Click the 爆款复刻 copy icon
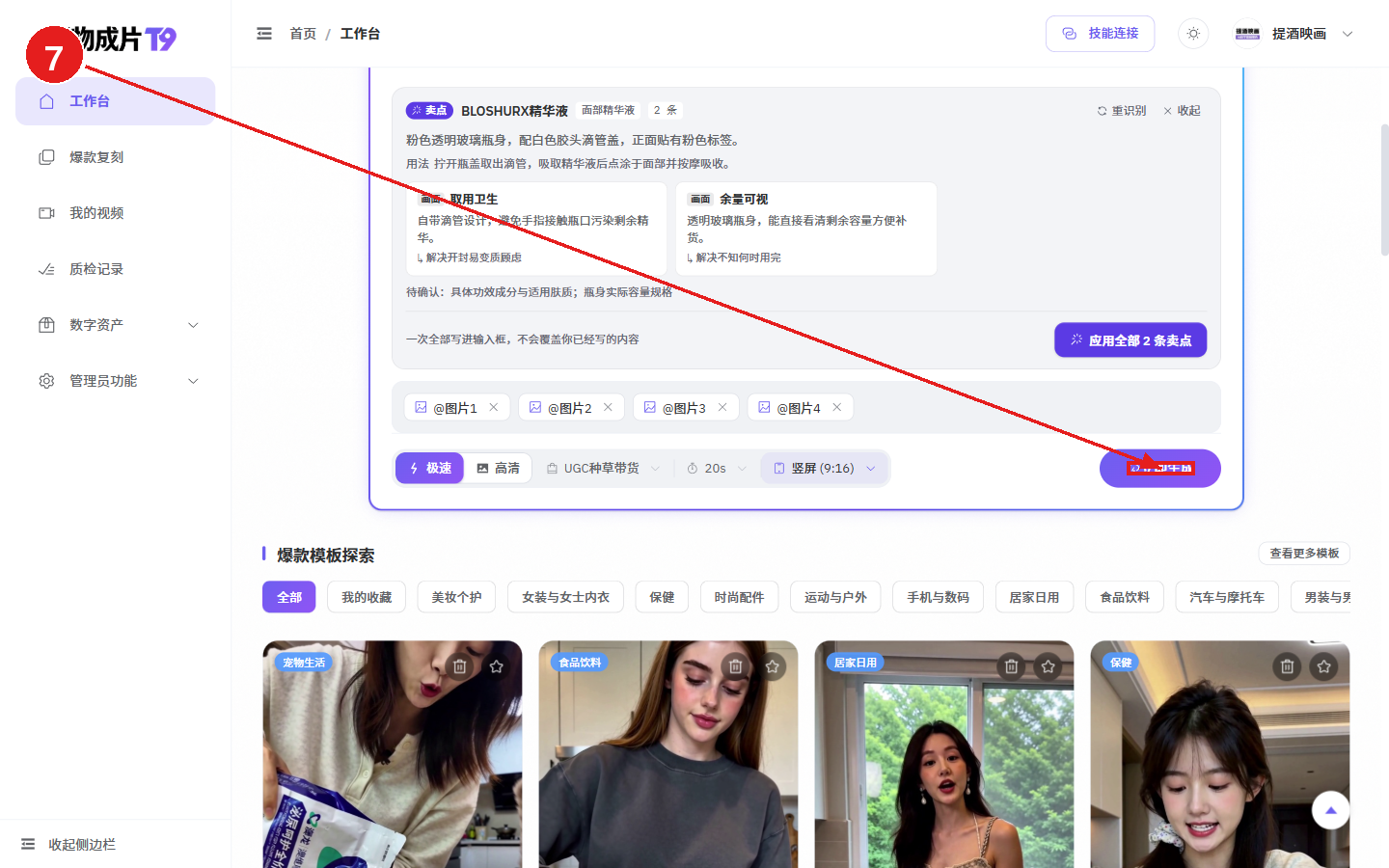 click(x=46, y=157)
